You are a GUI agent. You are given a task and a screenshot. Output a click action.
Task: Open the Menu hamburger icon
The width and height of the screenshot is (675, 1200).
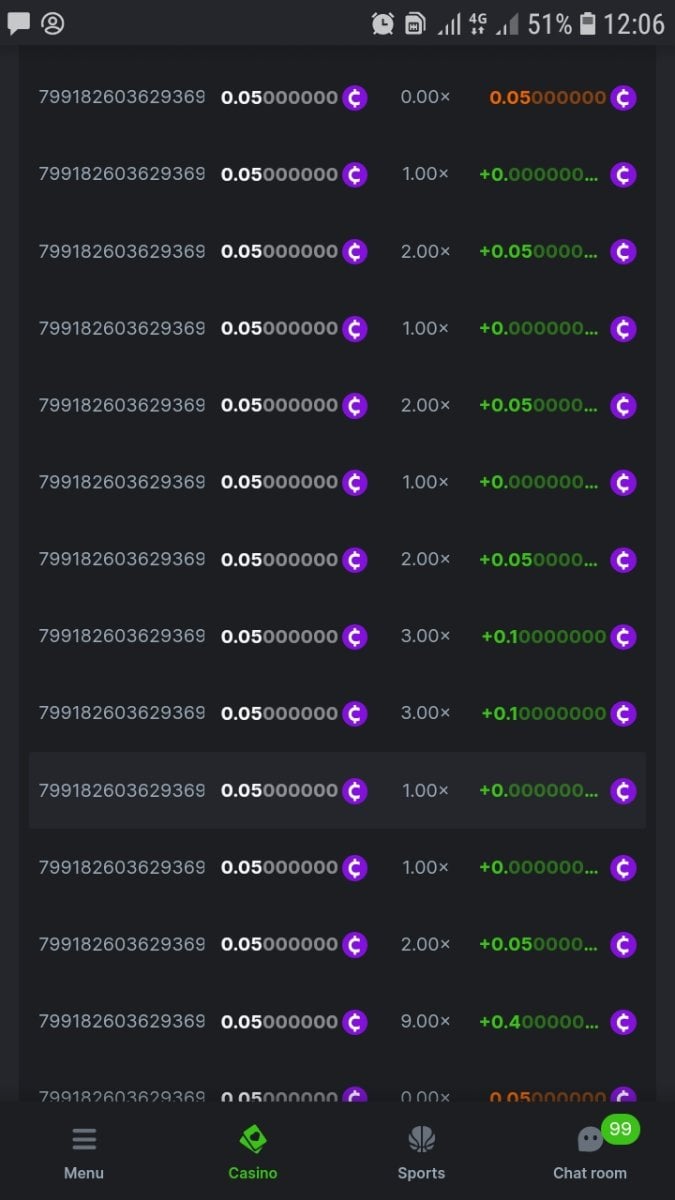[84, 1140]
